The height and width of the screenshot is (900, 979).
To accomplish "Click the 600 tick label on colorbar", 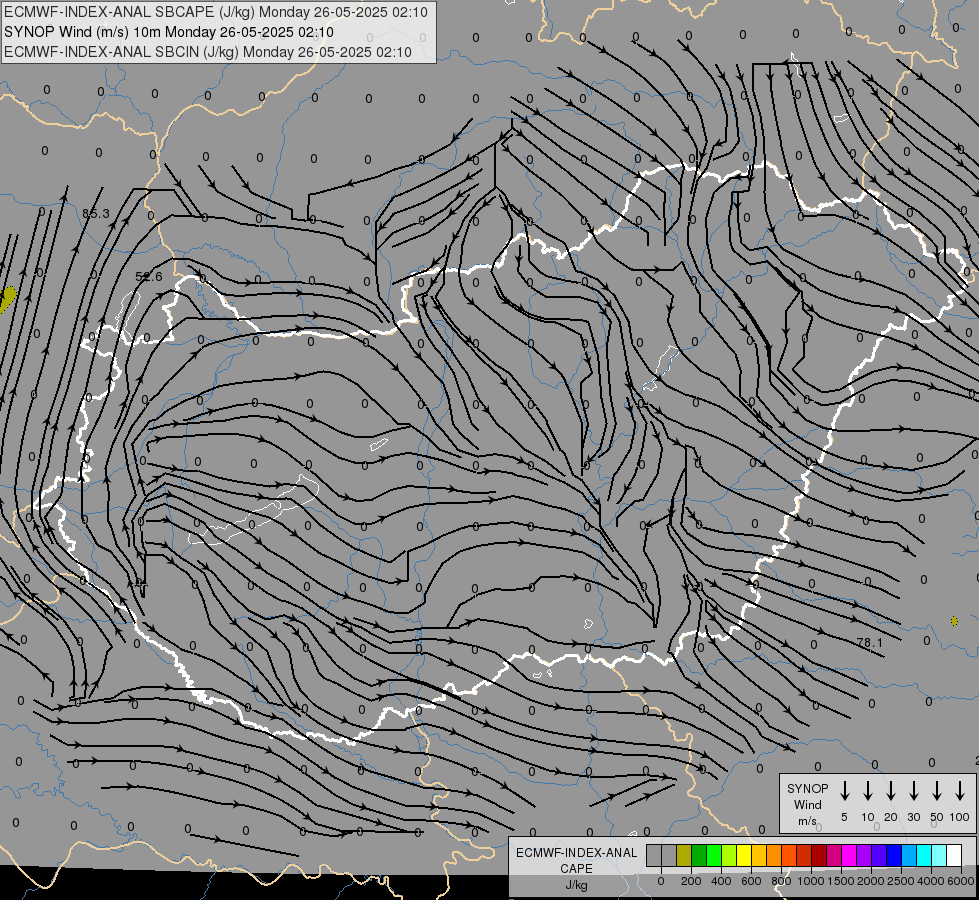I will tap(751, 881).
